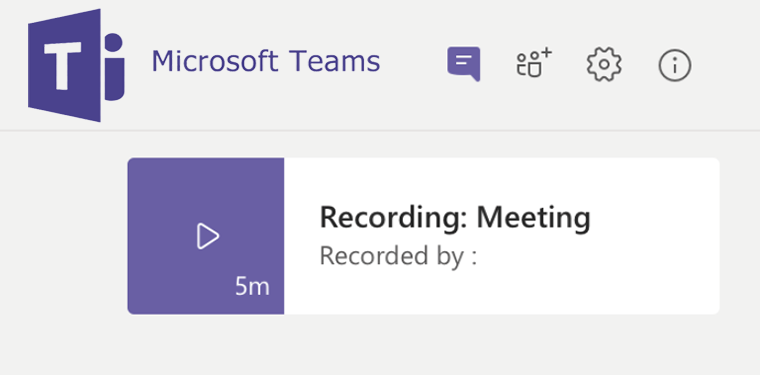Click the horizontal divider line below the header
Viewport: 760px width, 375px height.
tap(380, 130)
